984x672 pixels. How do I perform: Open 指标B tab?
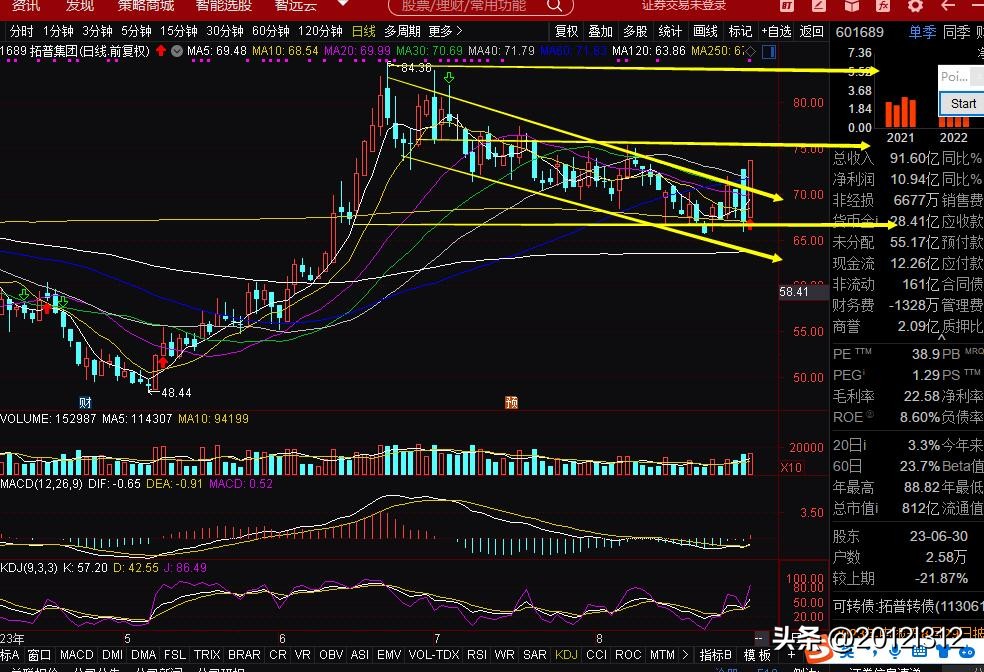715,654
